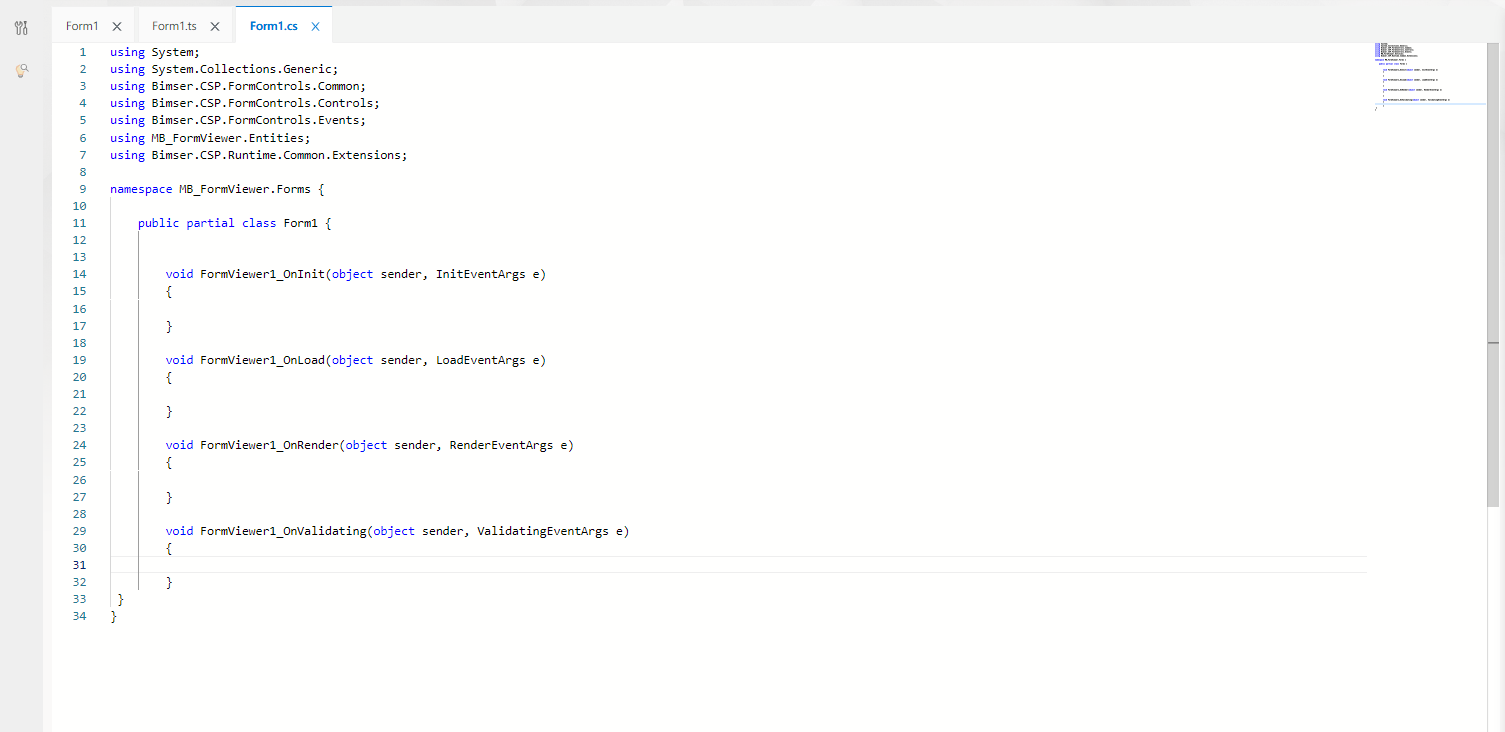Click 'System.Collections.Generic' on line 2
This screenshot has height=732, width=1505.
tap(242, 69)
